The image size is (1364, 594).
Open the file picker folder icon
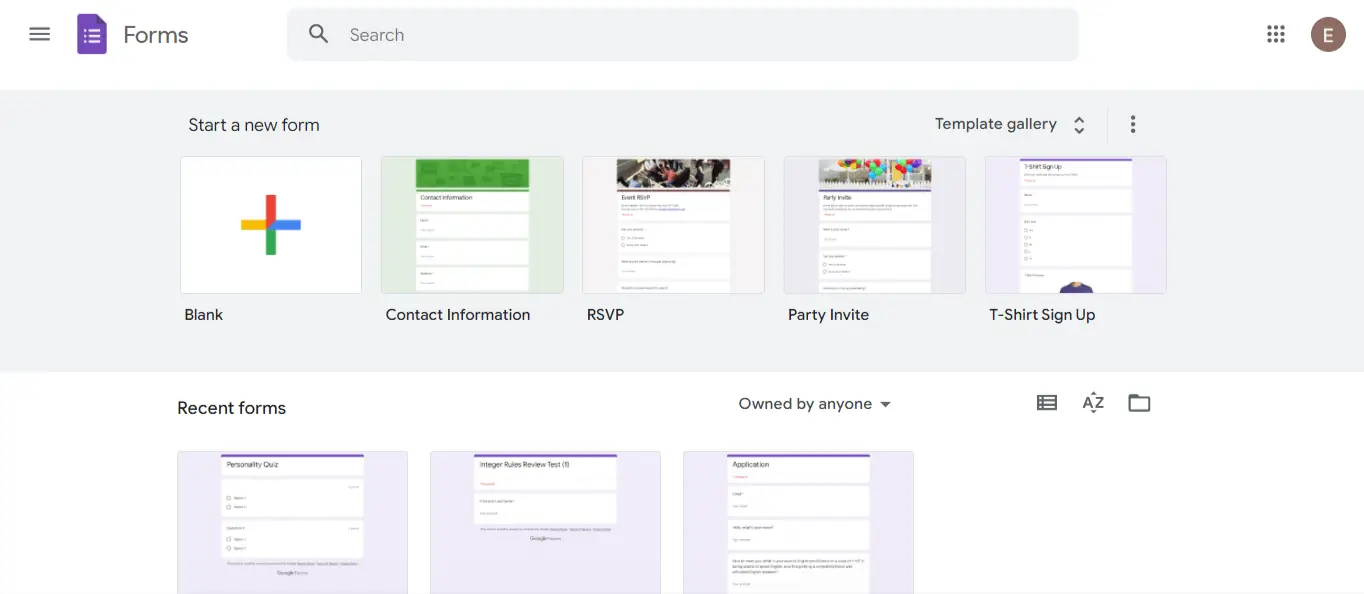click(1139, 403)
